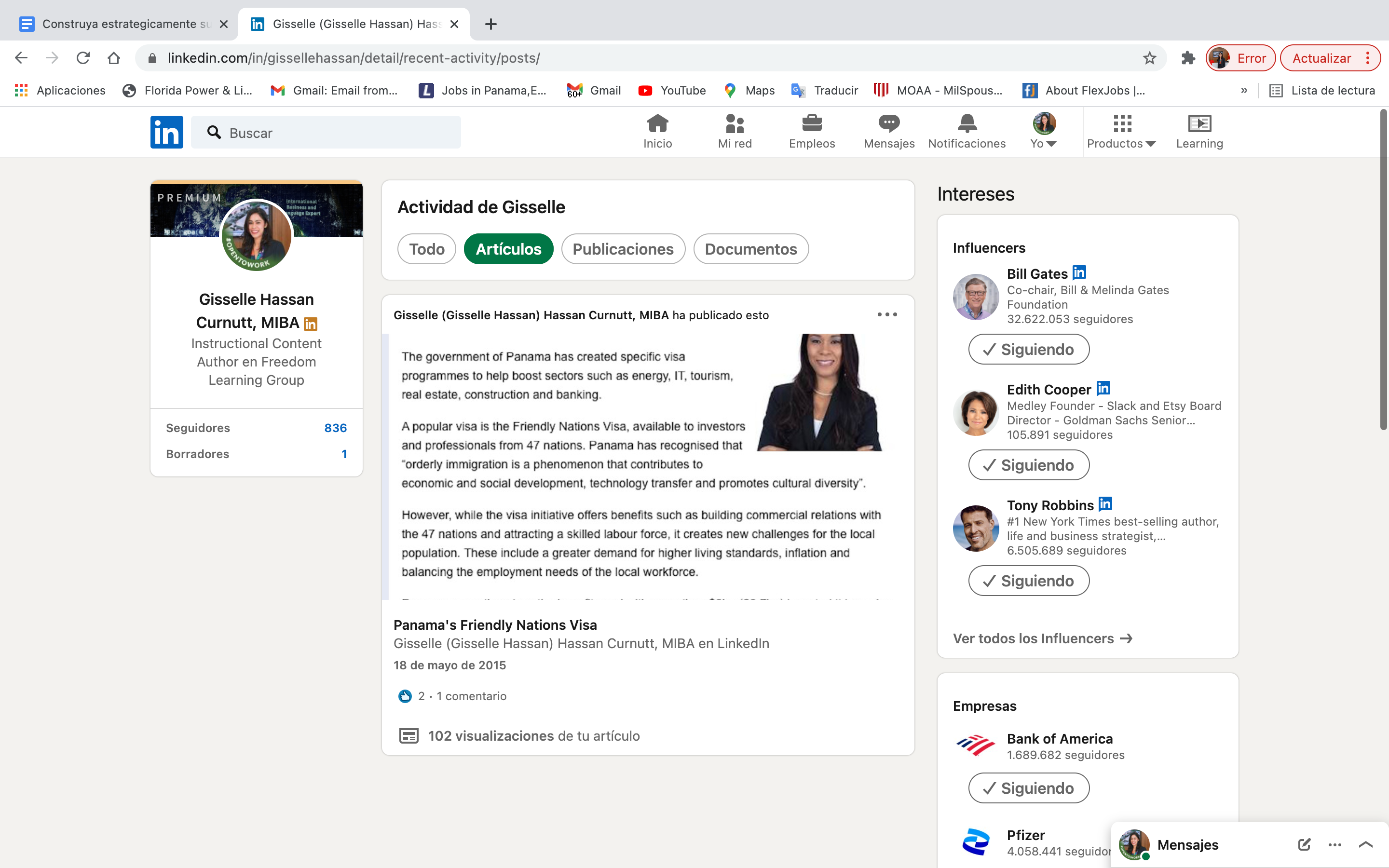Open Chrome extensions puzzle icon
This screenshot has width=1389, height=868.
pos(1187,58)
